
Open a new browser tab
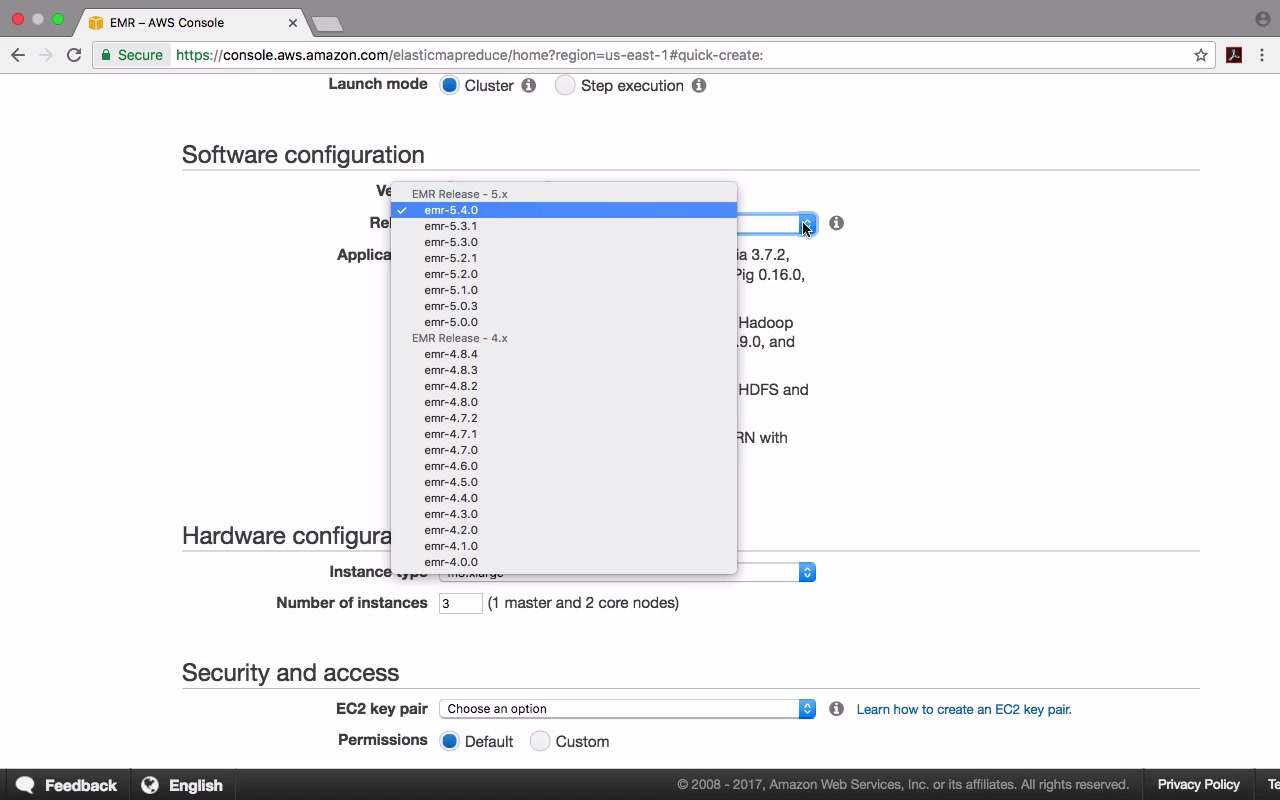(327, 23)
